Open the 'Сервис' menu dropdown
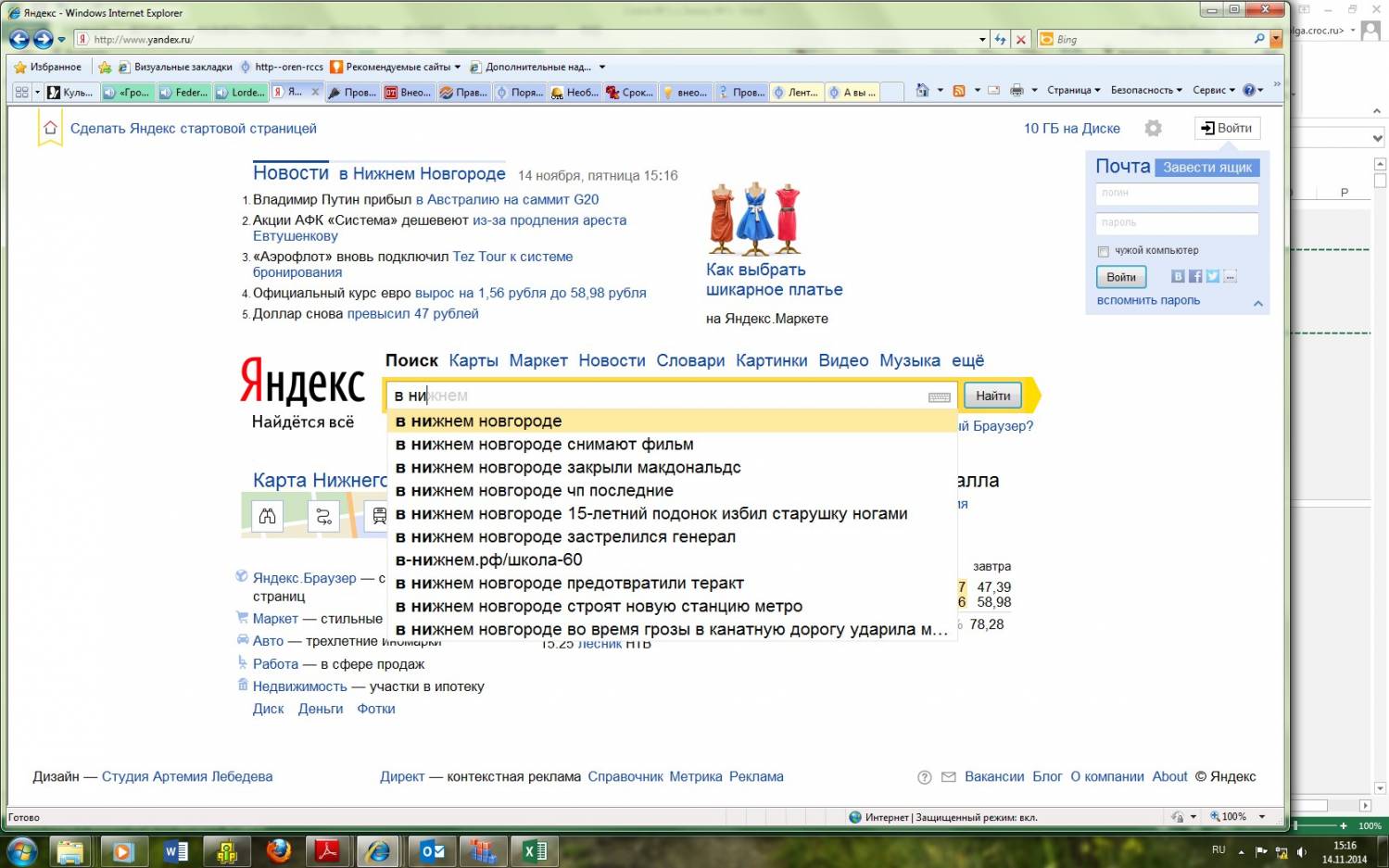This screenshot has width=1389, height=868. point(1214,90)
